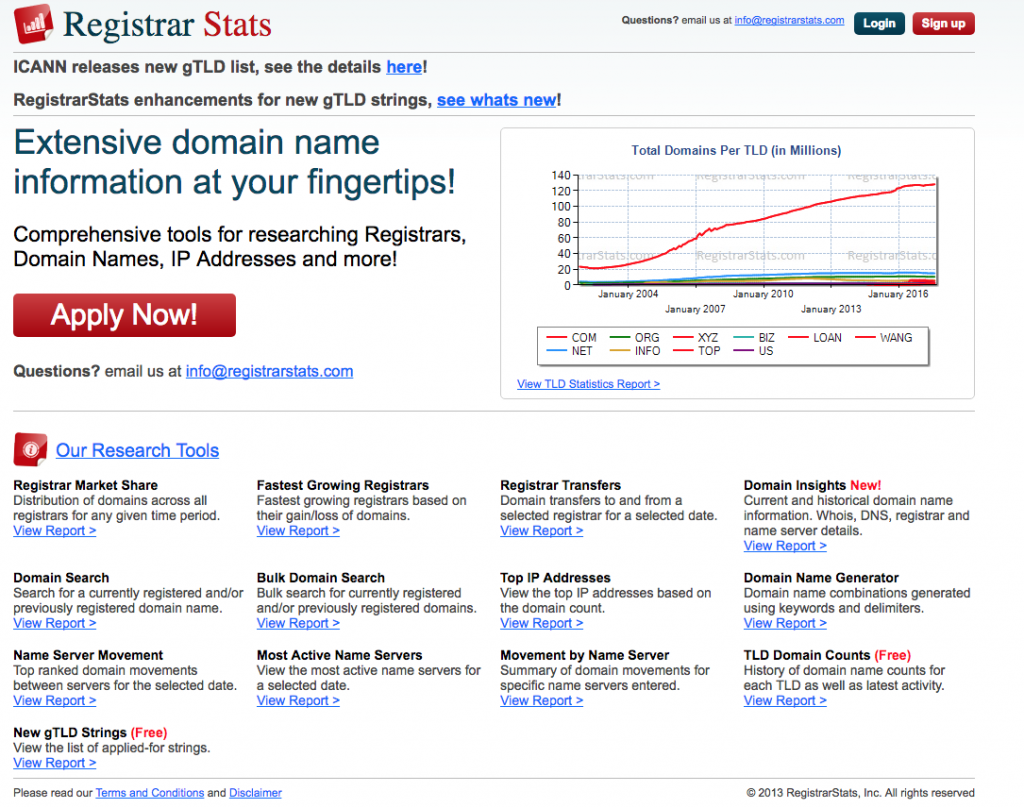Click the '© 2013 RegistrarStats, Inc.' copyright text
1024x808 pixels.
(x=860, y=793)
